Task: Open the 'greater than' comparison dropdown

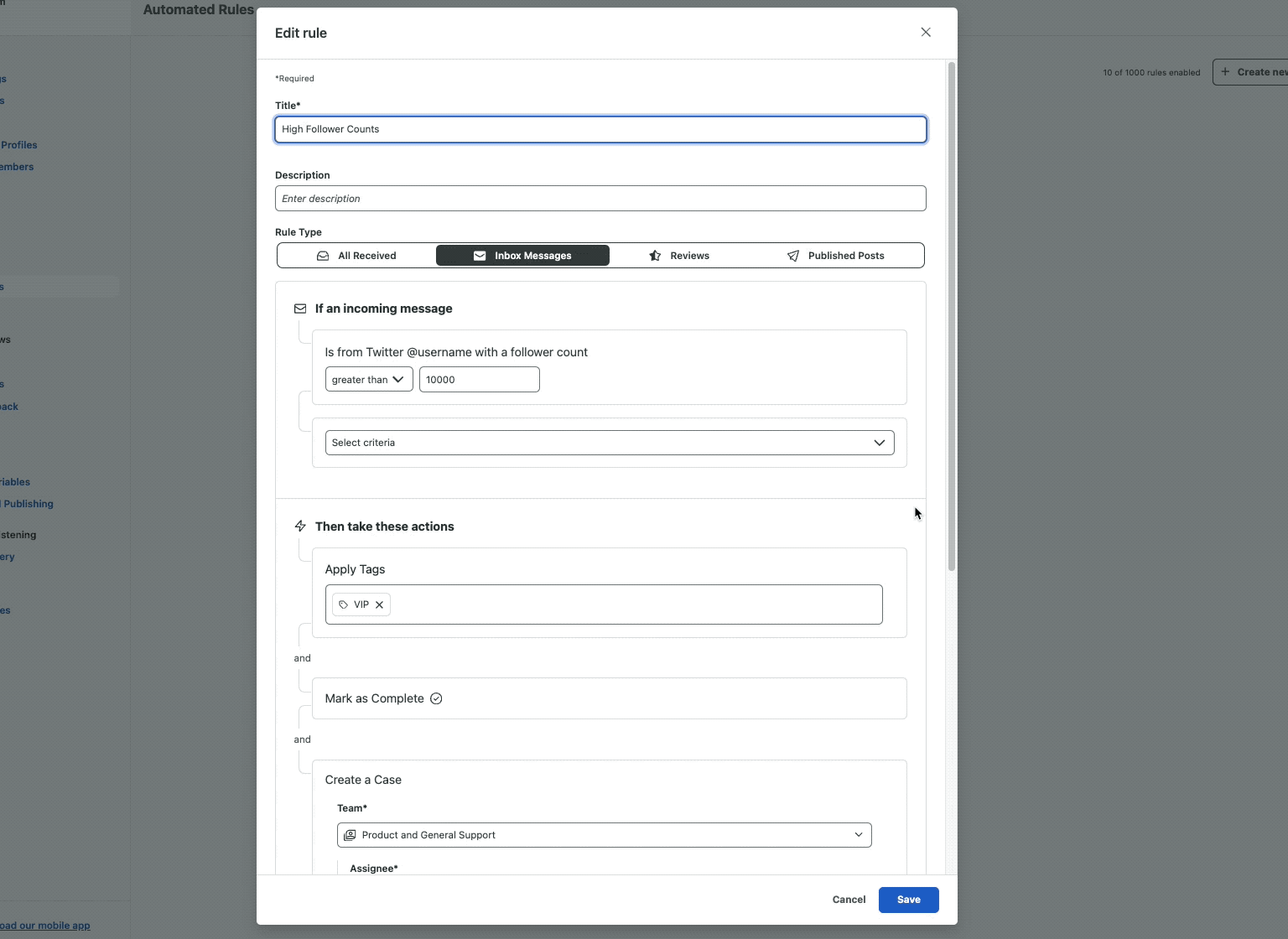Action: (368, 379)
